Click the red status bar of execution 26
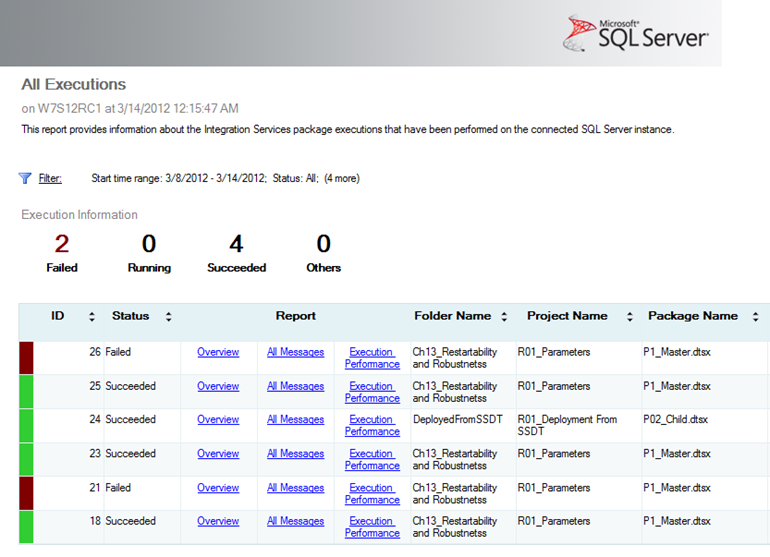Viewport: 770px width, 557px height. click(x=26, y=358)
